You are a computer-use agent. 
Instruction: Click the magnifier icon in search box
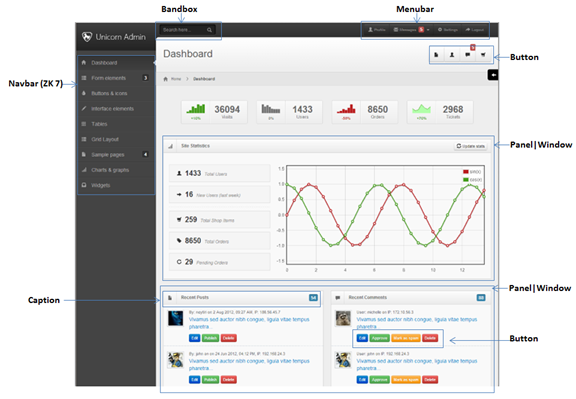point(209,30)
